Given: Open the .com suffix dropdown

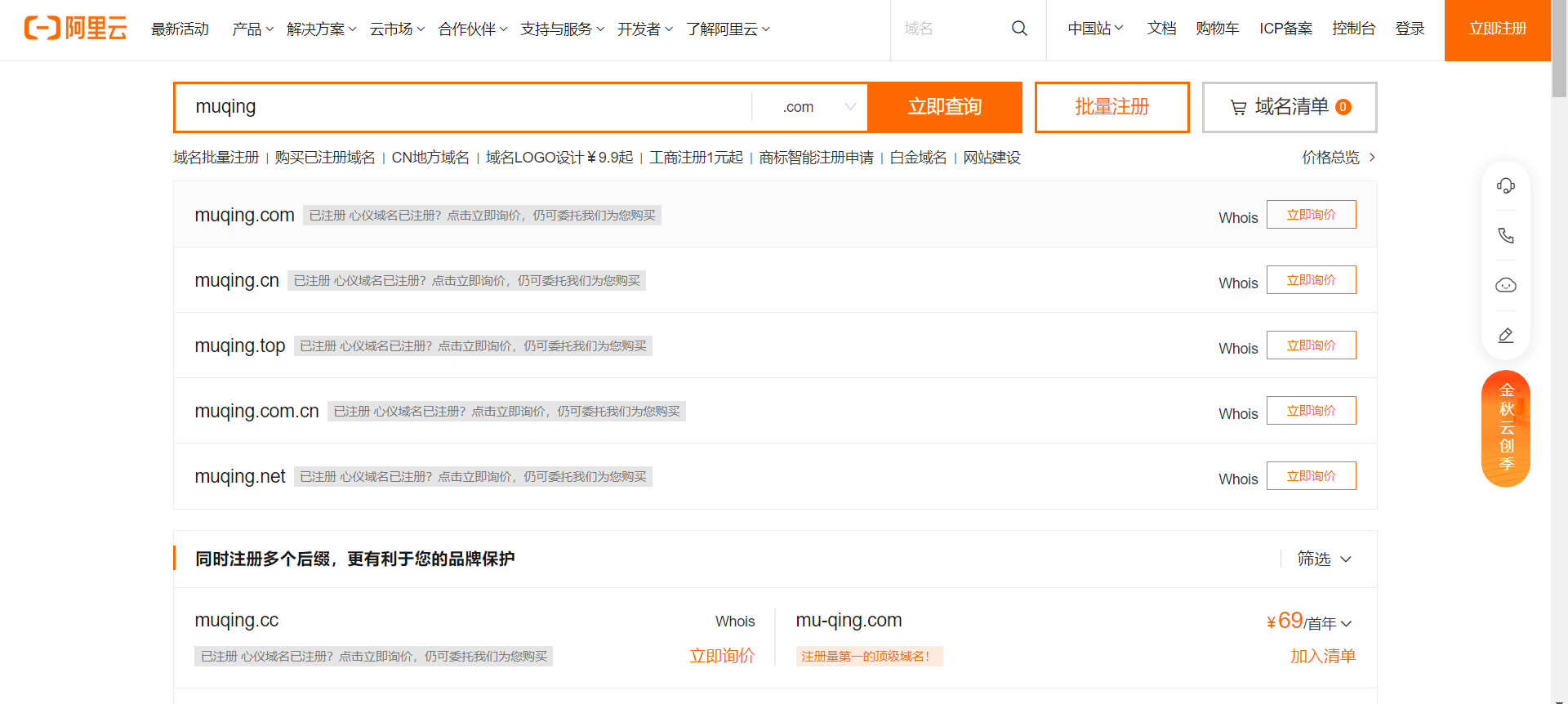Looking at the screenshot, I should [x=810, y=107].
